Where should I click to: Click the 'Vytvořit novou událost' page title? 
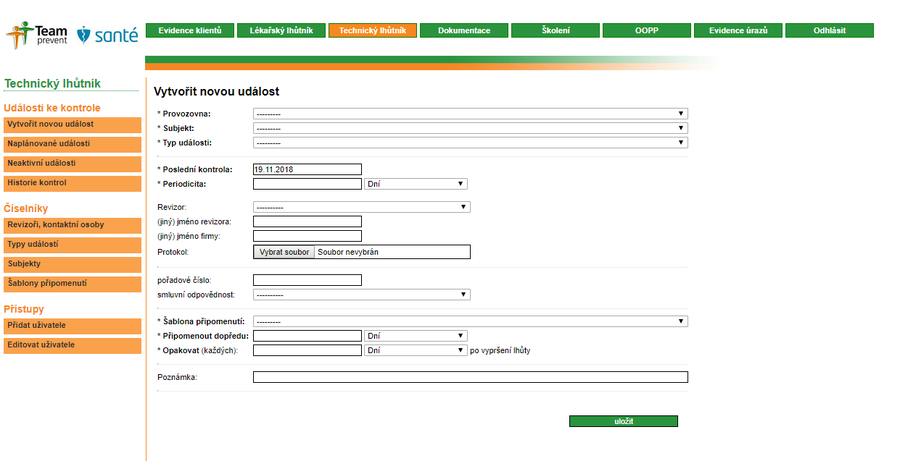pos(216,92)
